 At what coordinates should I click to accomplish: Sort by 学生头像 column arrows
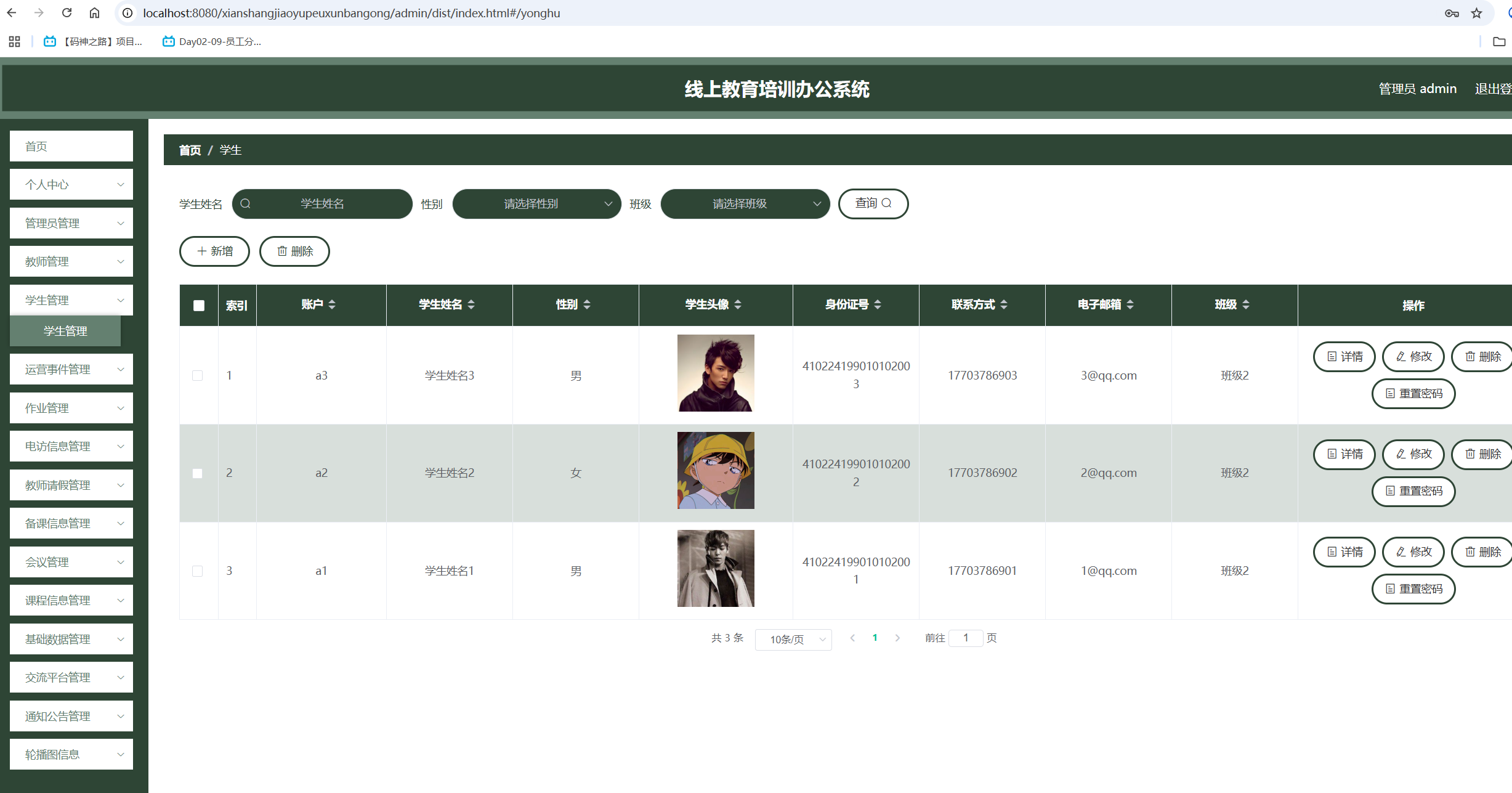tap(738, 304)
